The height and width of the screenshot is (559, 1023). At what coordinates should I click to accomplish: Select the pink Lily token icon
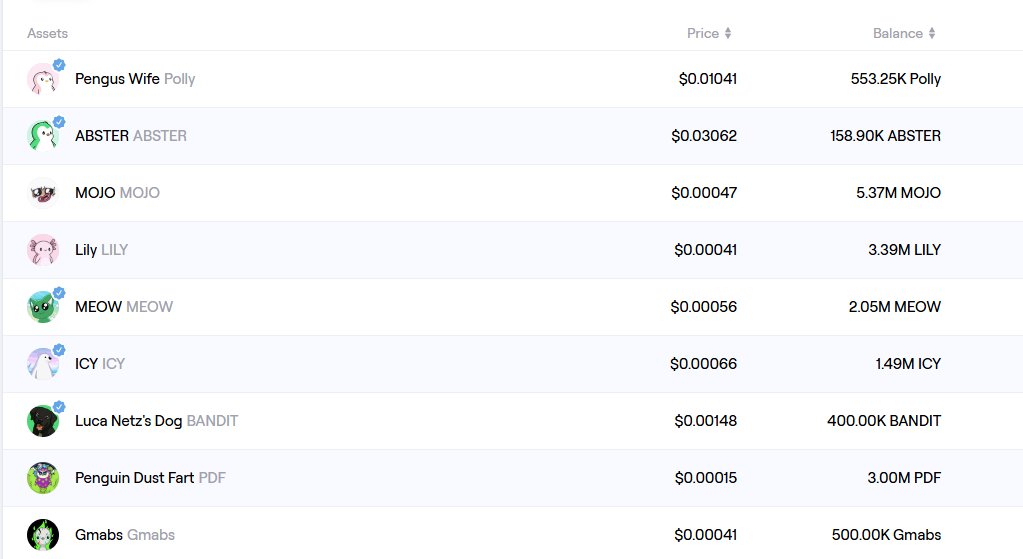click(x=42, y=250)
